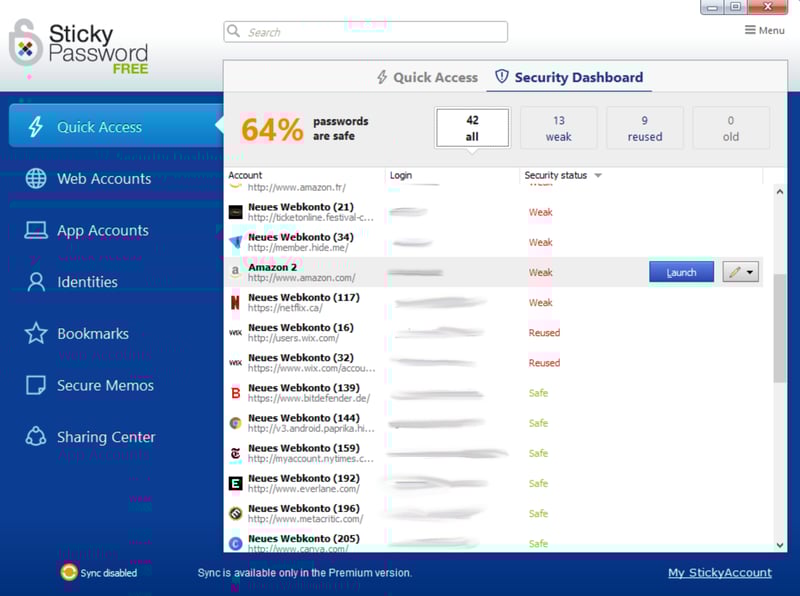Image resolution: width=800 pixels, height=596 pixels.
Task: Switch to the Quick Access tab
Action: 428,77
